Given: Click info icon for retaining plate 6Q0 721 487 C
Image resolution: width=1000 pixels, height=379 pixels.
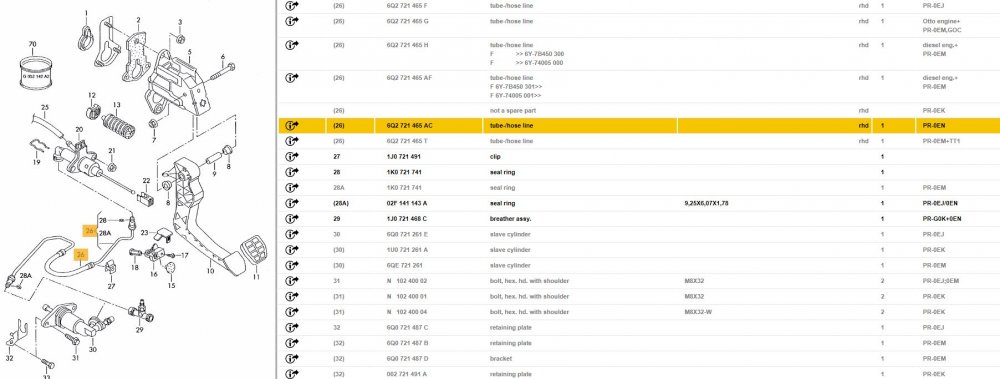Looking at the screenshot, I should (x=292, y=327).
